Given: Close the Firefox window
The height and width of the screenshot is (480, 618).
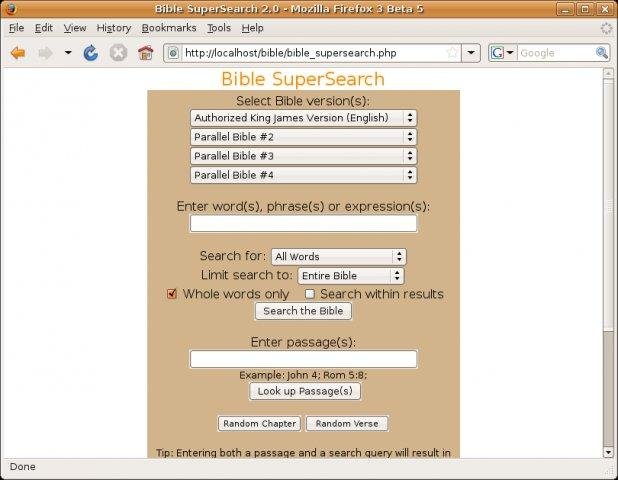Looking at the screenshot, I should 605,9.
